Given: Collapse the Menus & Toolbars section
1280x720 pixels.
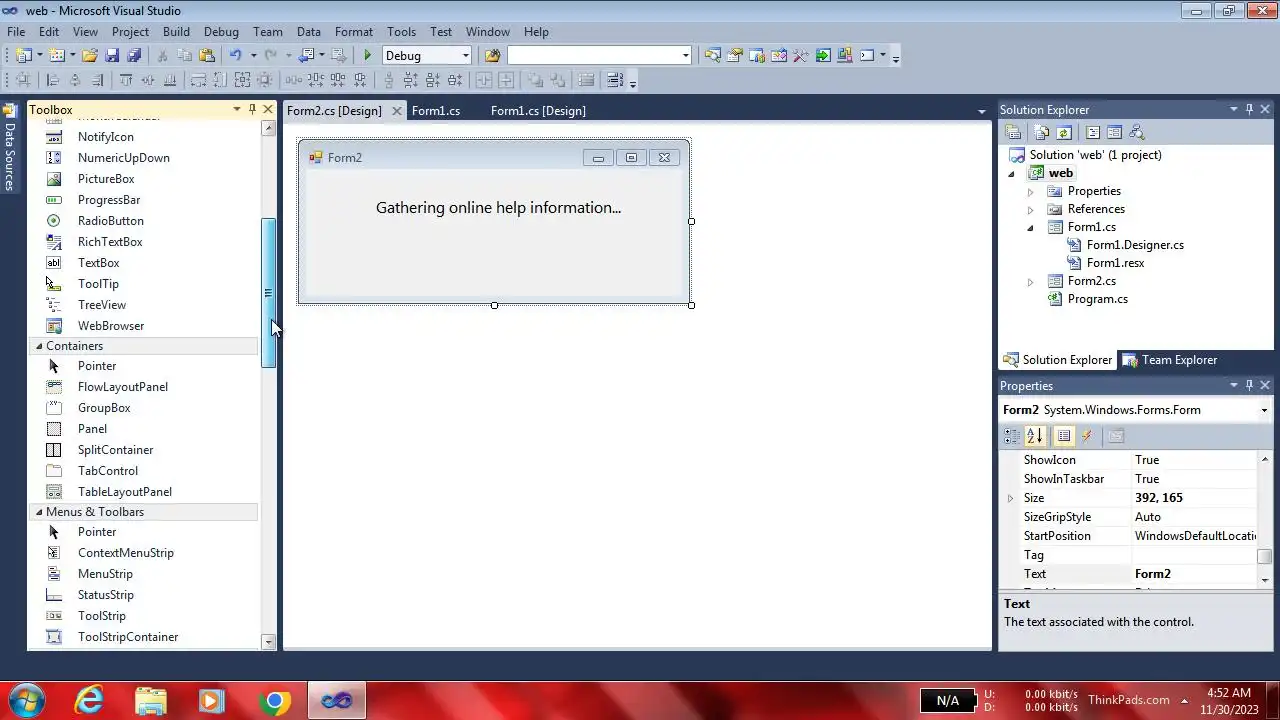Looking at the screenshot, I should (x=39, y=512).
